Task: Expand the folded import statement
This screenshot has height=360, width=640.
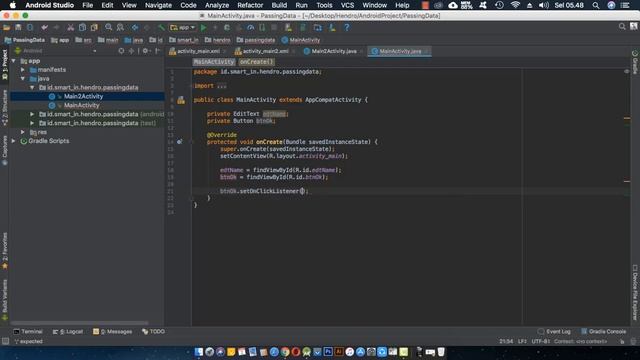Action: coord(221,86)
